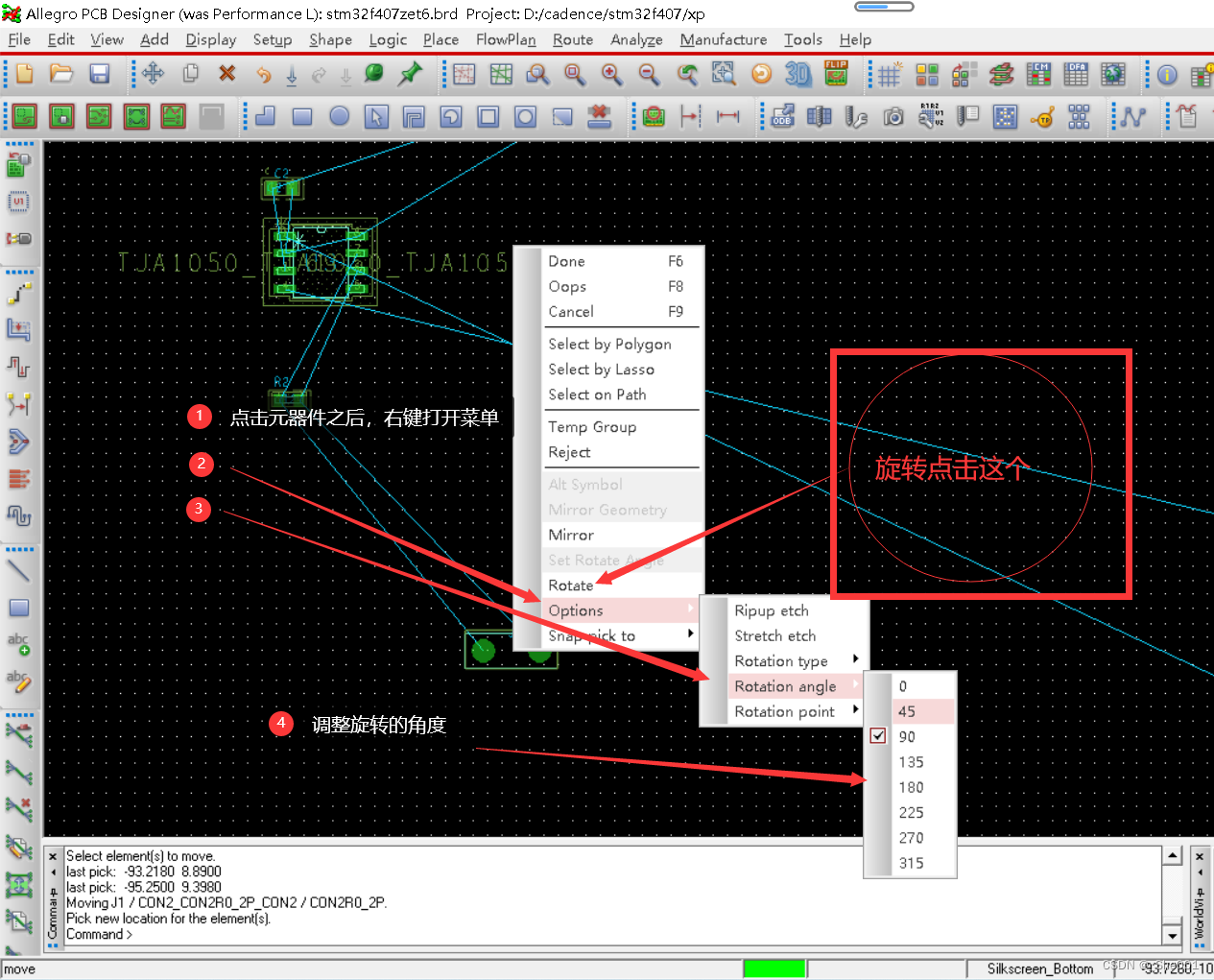Click the Zoom in magnifier icon
Image resolution: width=1214 pixels, height=980 pixels.
point(611,74)
